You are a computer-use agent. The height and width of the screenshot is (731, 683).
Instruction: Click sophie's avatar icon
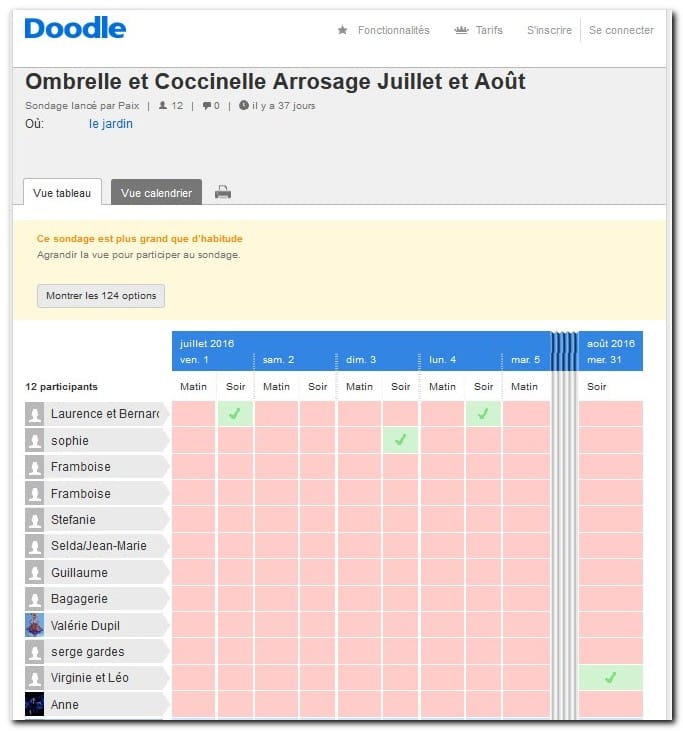tap(34, 441)
